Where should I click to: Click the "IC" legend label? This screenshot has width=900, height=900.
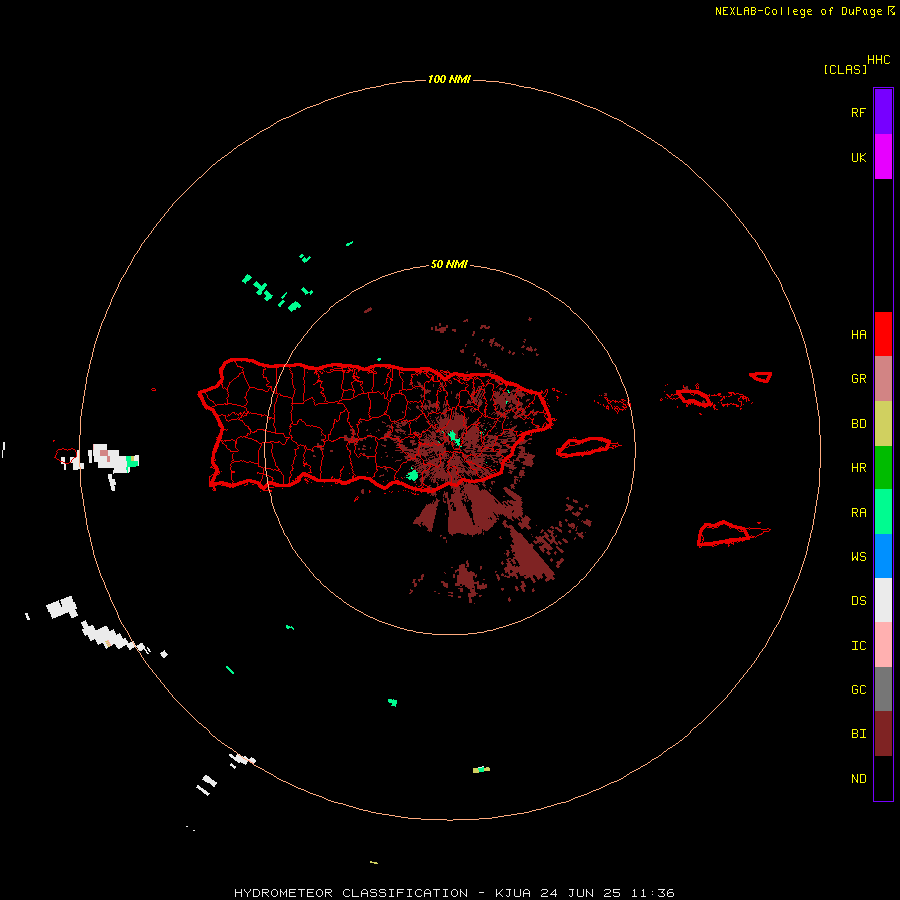tap(858, 646)
